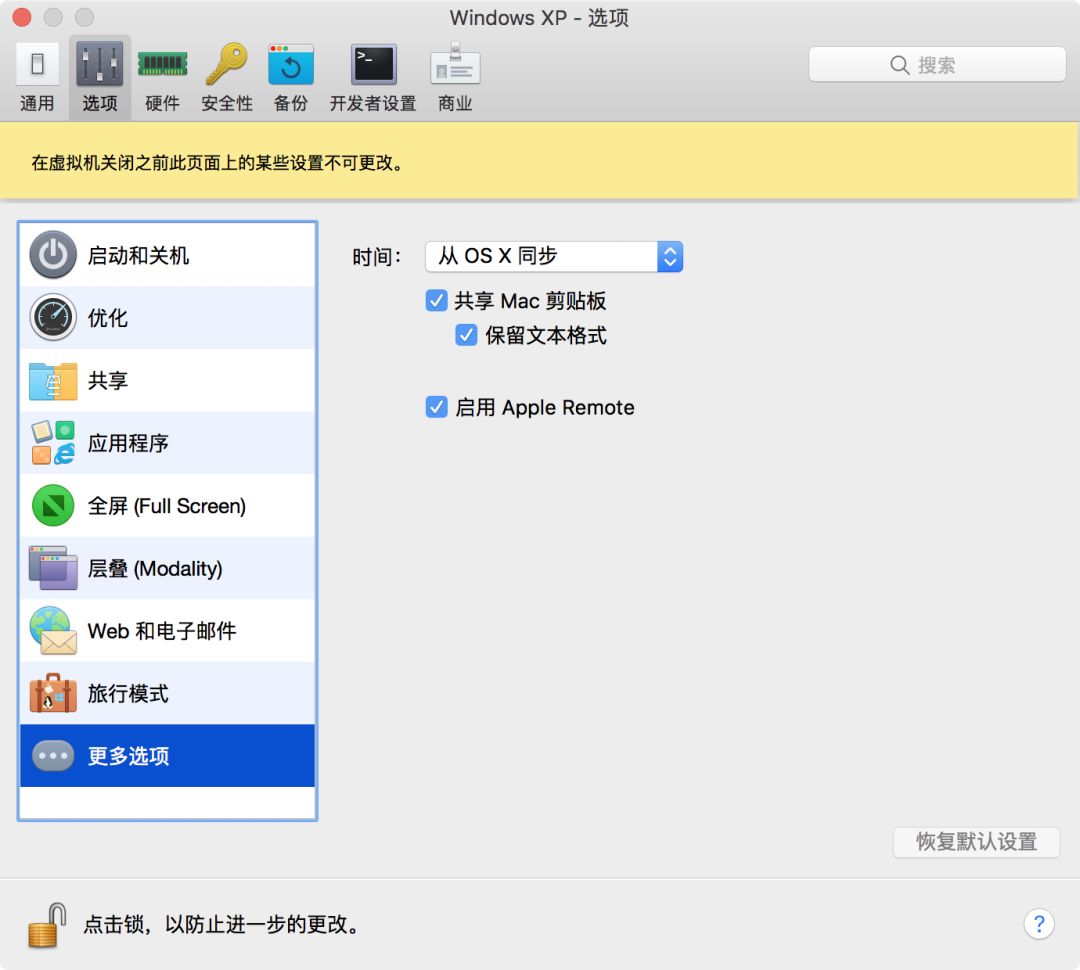Select 全屏 (Full Screen) row
The width and height of the screenshot is (1080, 970).
pos(167,506)
